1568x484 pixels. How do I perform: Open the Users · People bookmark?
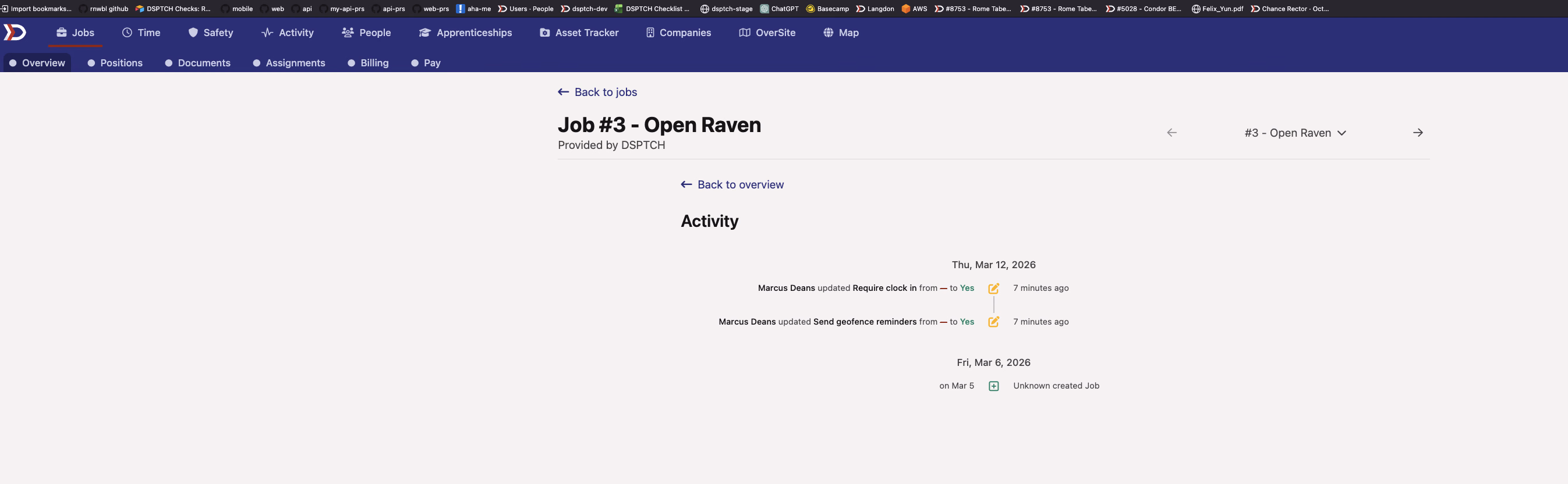coord(526,9)
